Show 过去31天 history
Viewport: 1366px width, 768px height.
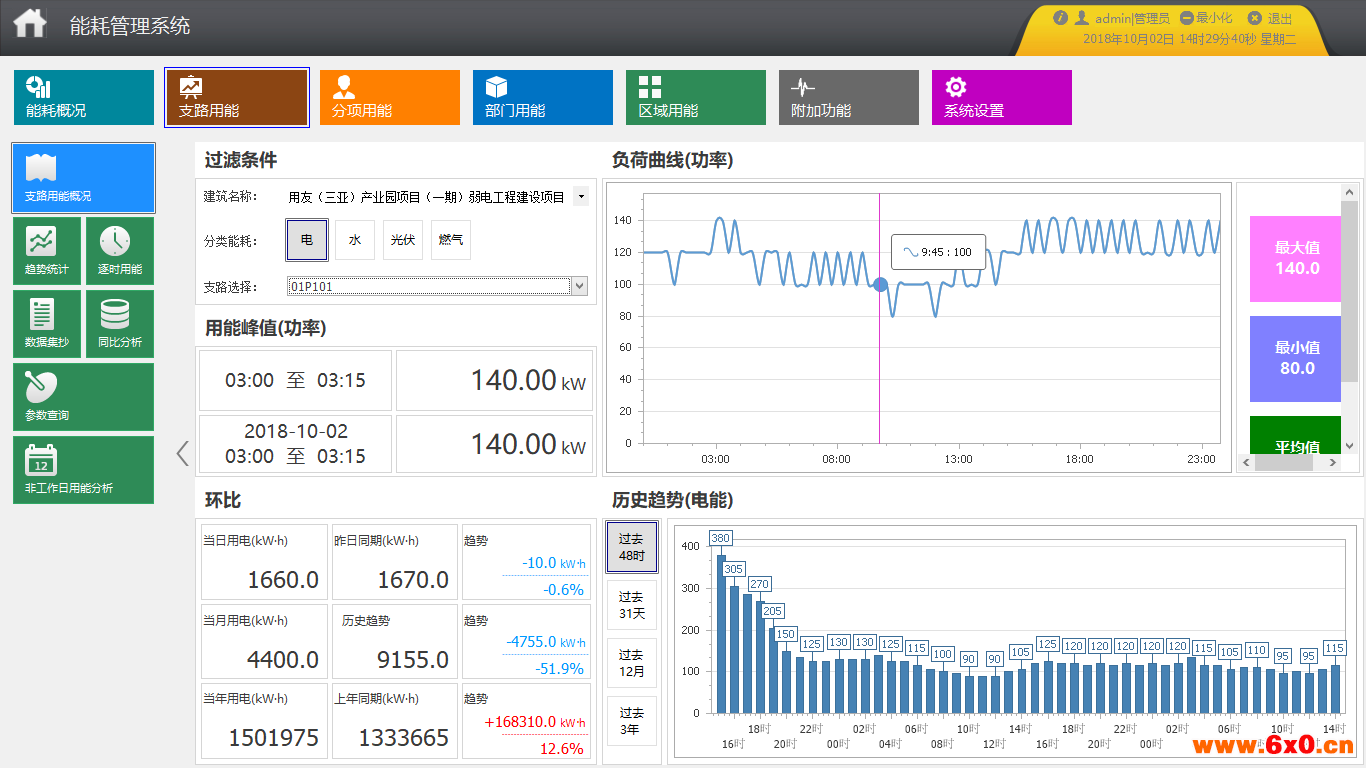tap(632, 605)
